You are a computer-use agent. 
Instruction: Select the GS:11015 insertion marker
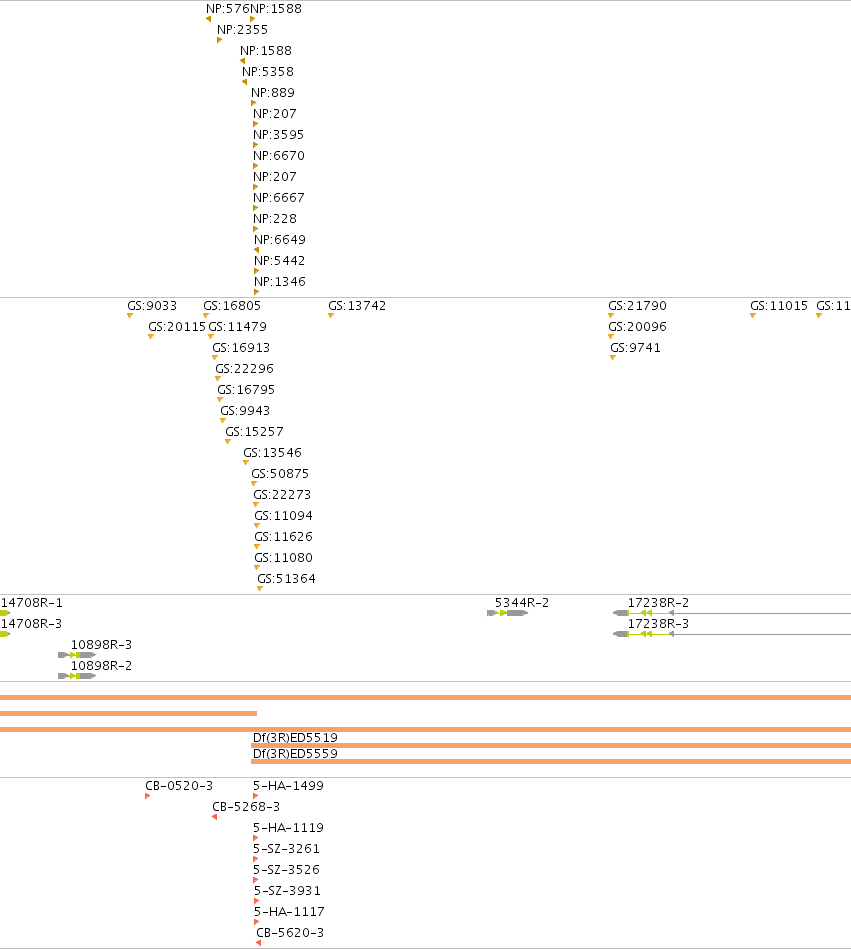753,315
